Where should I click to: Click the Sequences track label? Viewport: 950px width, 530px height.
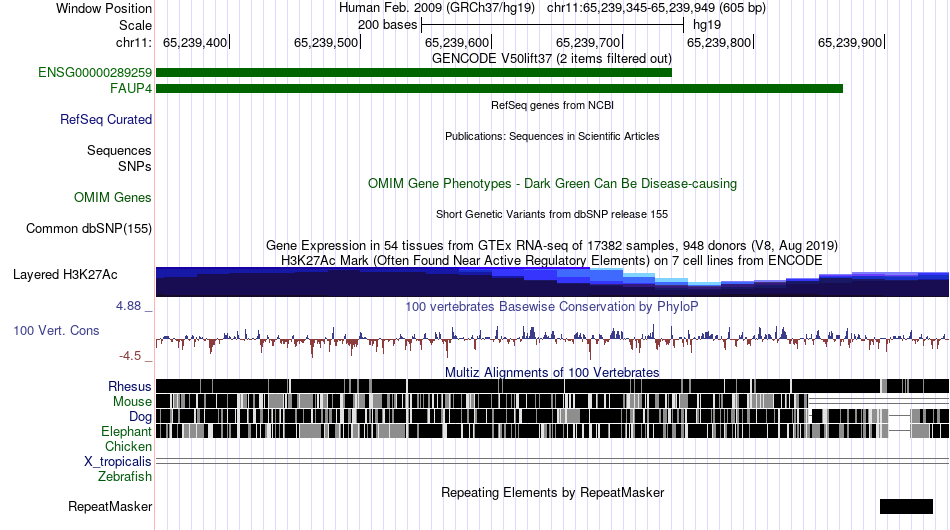[x=119, y=150]
